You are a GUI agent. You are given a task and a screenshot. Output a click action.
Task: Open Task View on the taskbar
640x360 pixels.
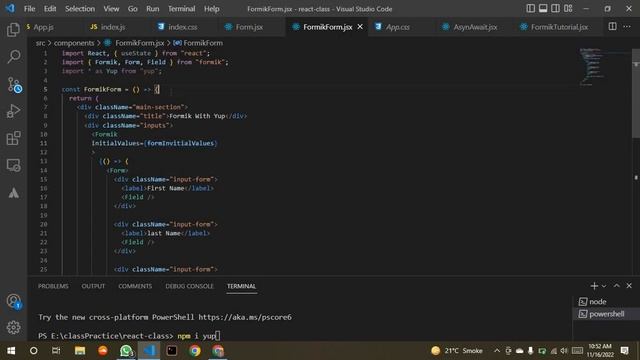point(56,351)
